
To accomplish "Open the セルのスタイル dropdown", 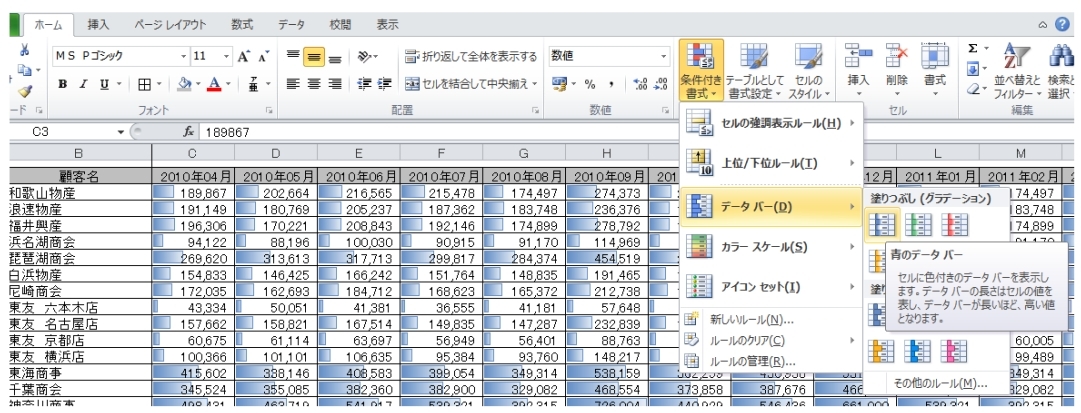I will click(x=809, y=71).
